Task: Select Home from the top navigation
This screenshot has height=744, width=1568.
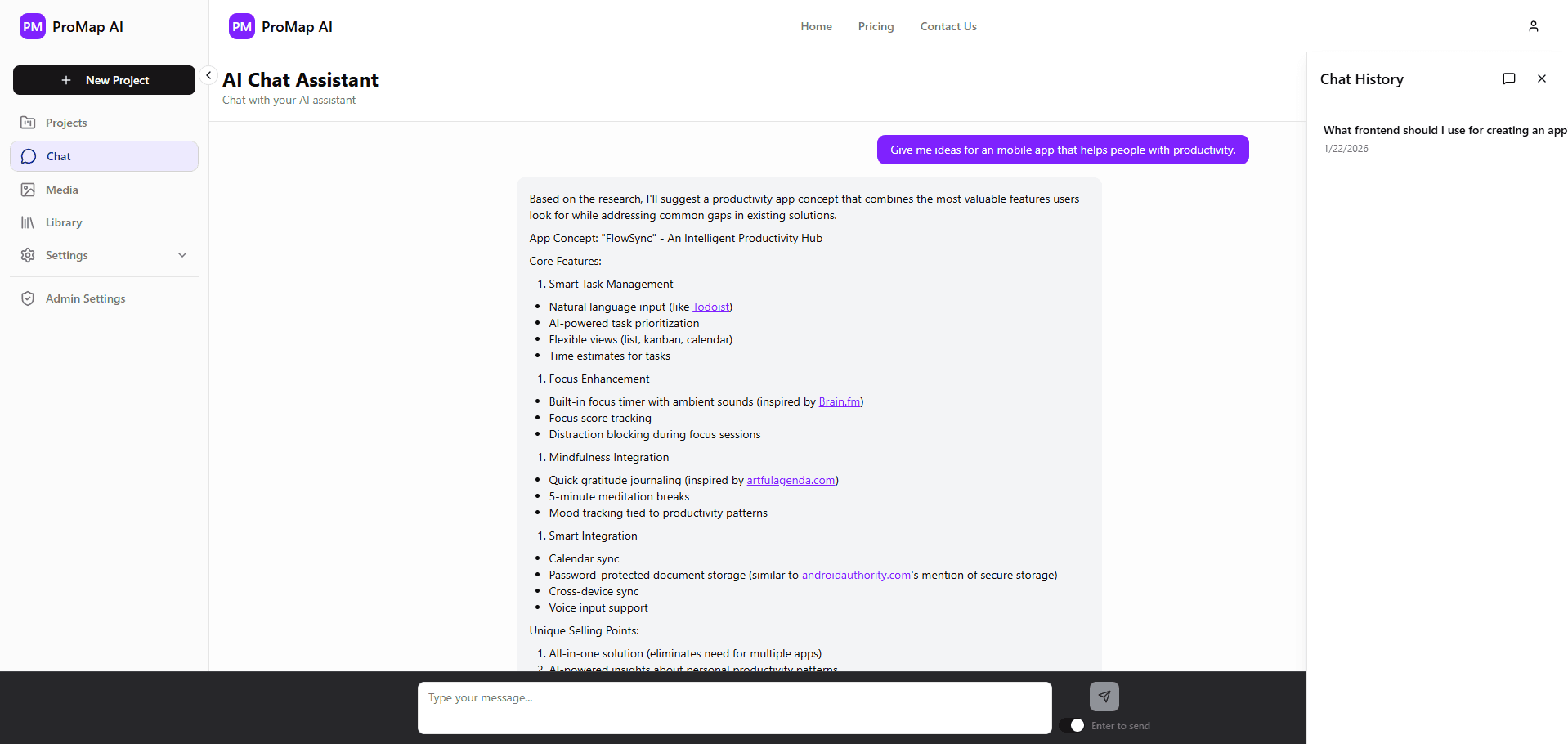Action: click(816, 25)
